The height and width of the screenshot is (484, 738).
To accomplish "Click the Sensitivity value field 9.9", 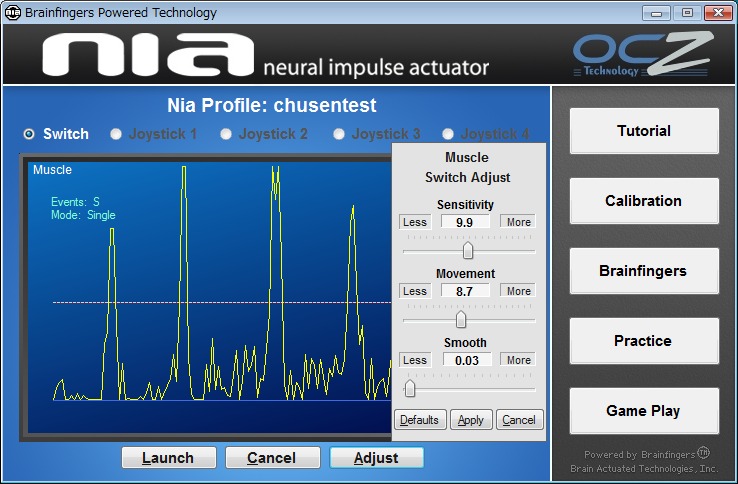I will point(465,222).
